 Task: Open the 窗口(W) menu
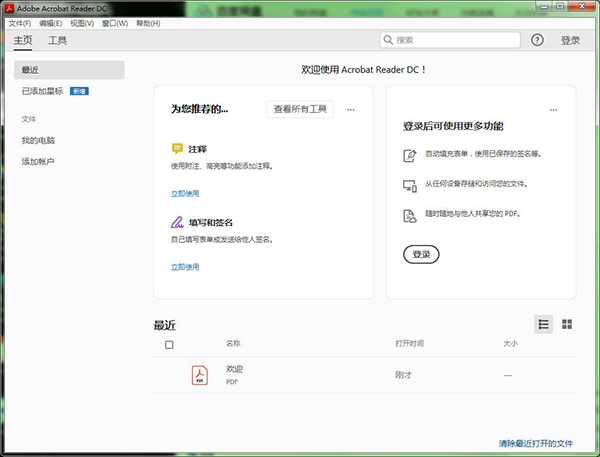tap(115, 23)
